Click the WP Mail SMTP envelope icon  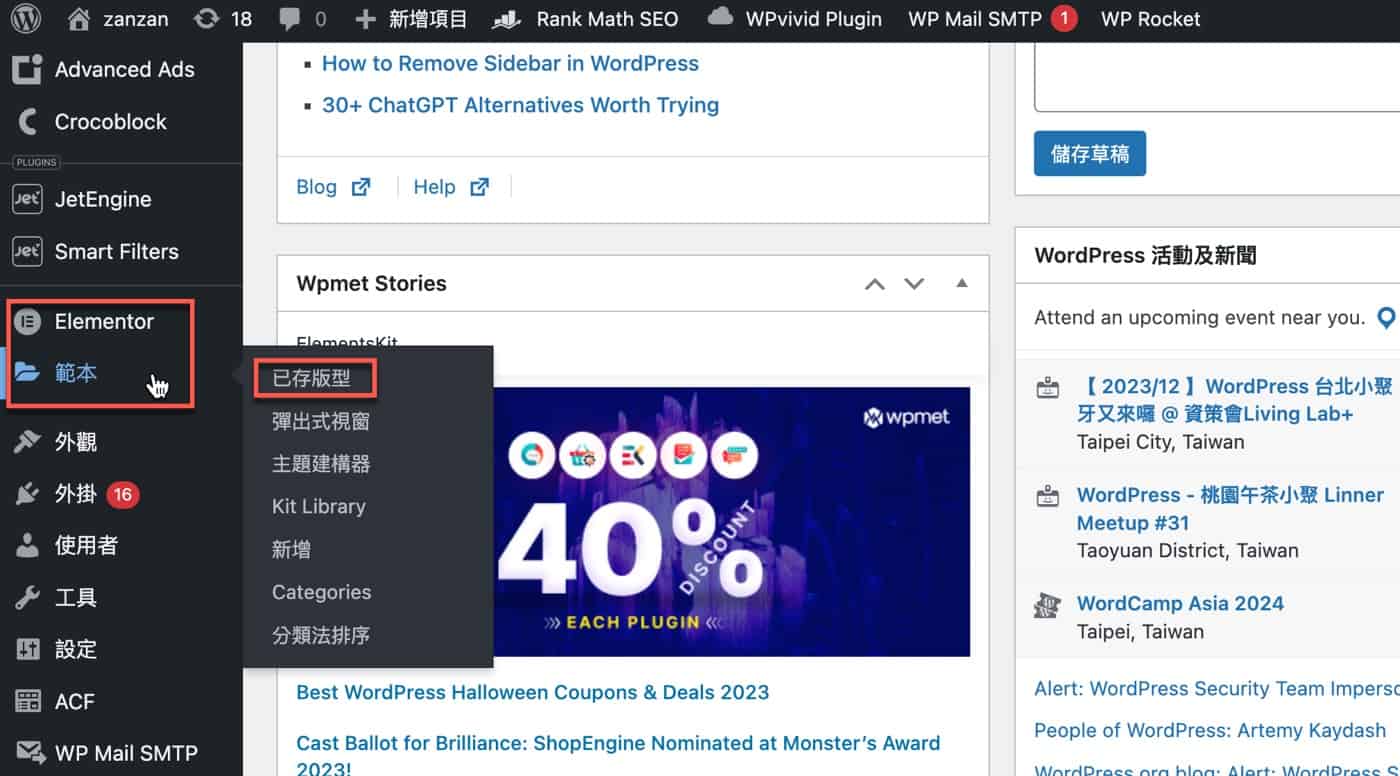[x=30, y=752]
